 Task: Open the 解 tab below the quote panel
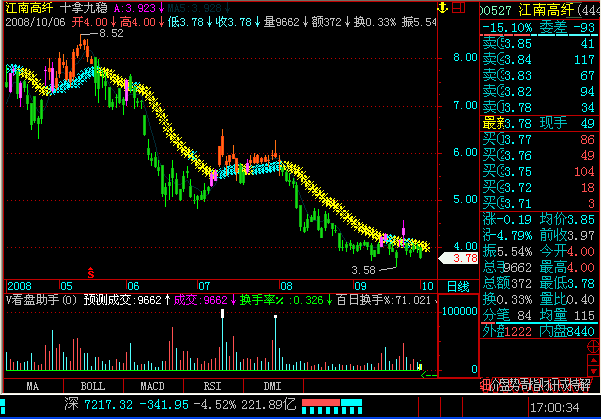pos(585,385)
